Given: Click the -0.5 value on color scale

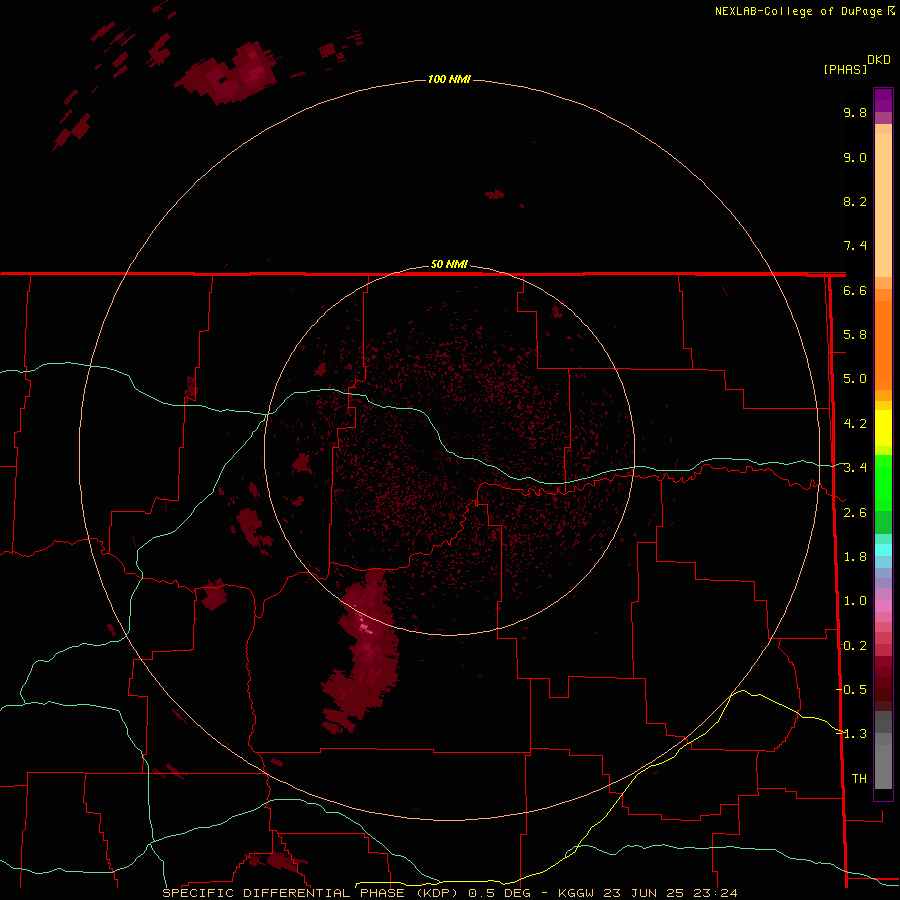Looking at the screenshot, I should click(851, 689).
